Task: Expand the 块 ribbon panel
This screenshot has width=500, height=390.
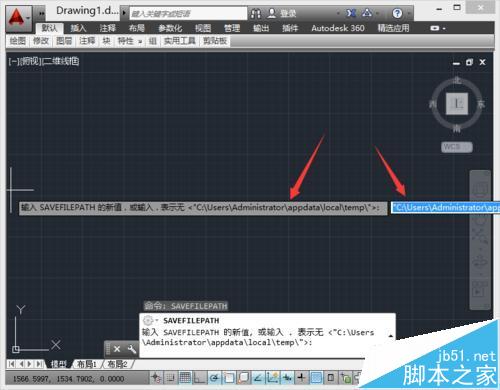Action: pos(106,41)
